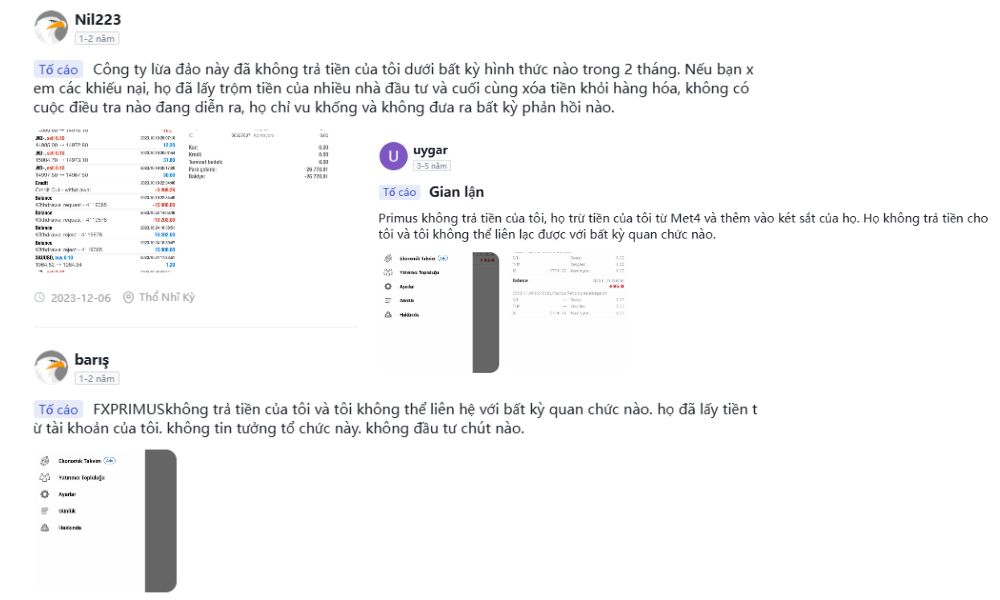1000x600 pixels.
Task: Open barış's attached screenshot thumbnail
Action: coord(106,520)
